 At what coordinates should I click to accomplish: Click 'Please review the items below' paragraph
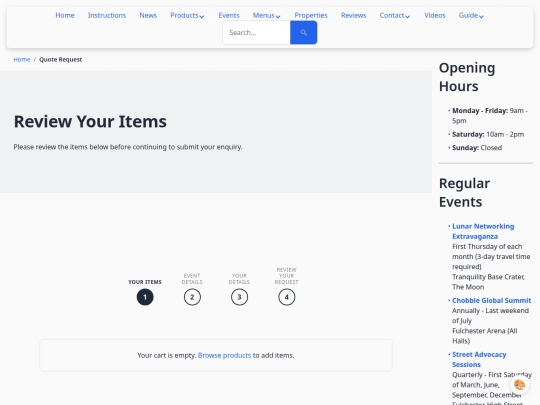(x=128, y=147)
